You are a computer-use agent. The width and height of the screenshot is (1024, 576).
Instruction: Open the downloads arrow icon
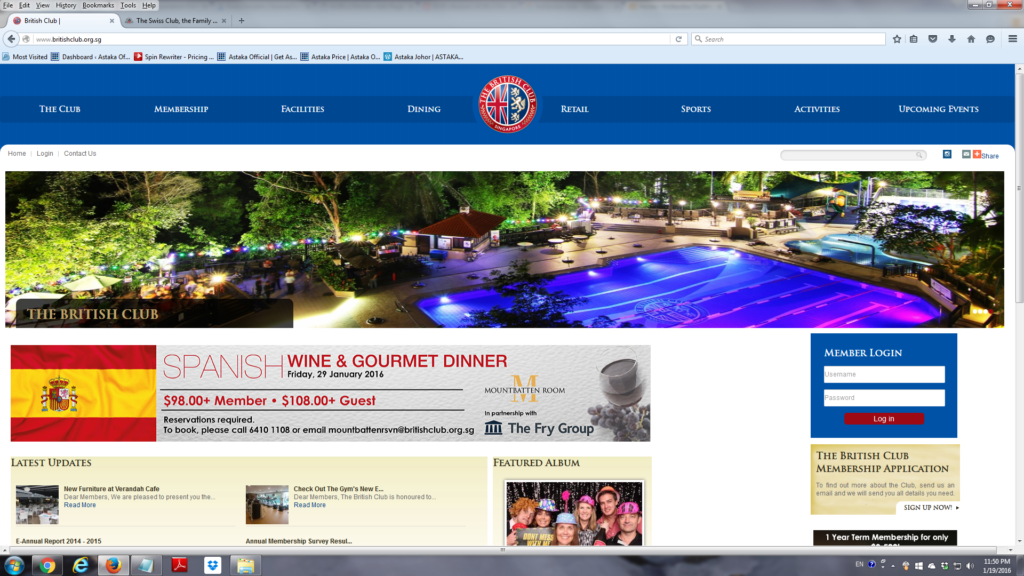coord(952,39)
